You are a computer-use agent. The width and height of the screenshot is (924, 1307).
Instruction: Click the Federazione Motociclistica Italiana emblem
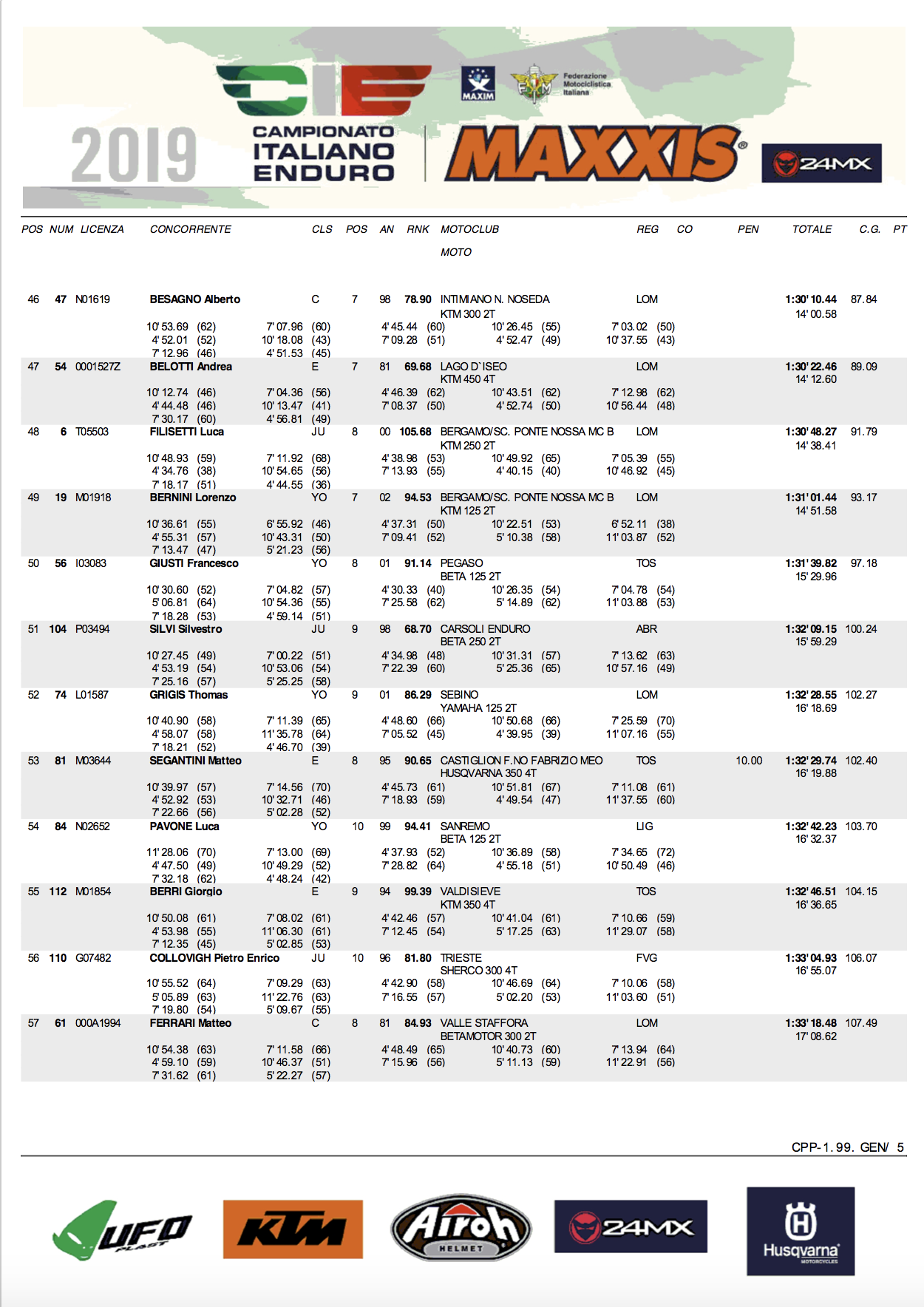[x=536, y=85]
